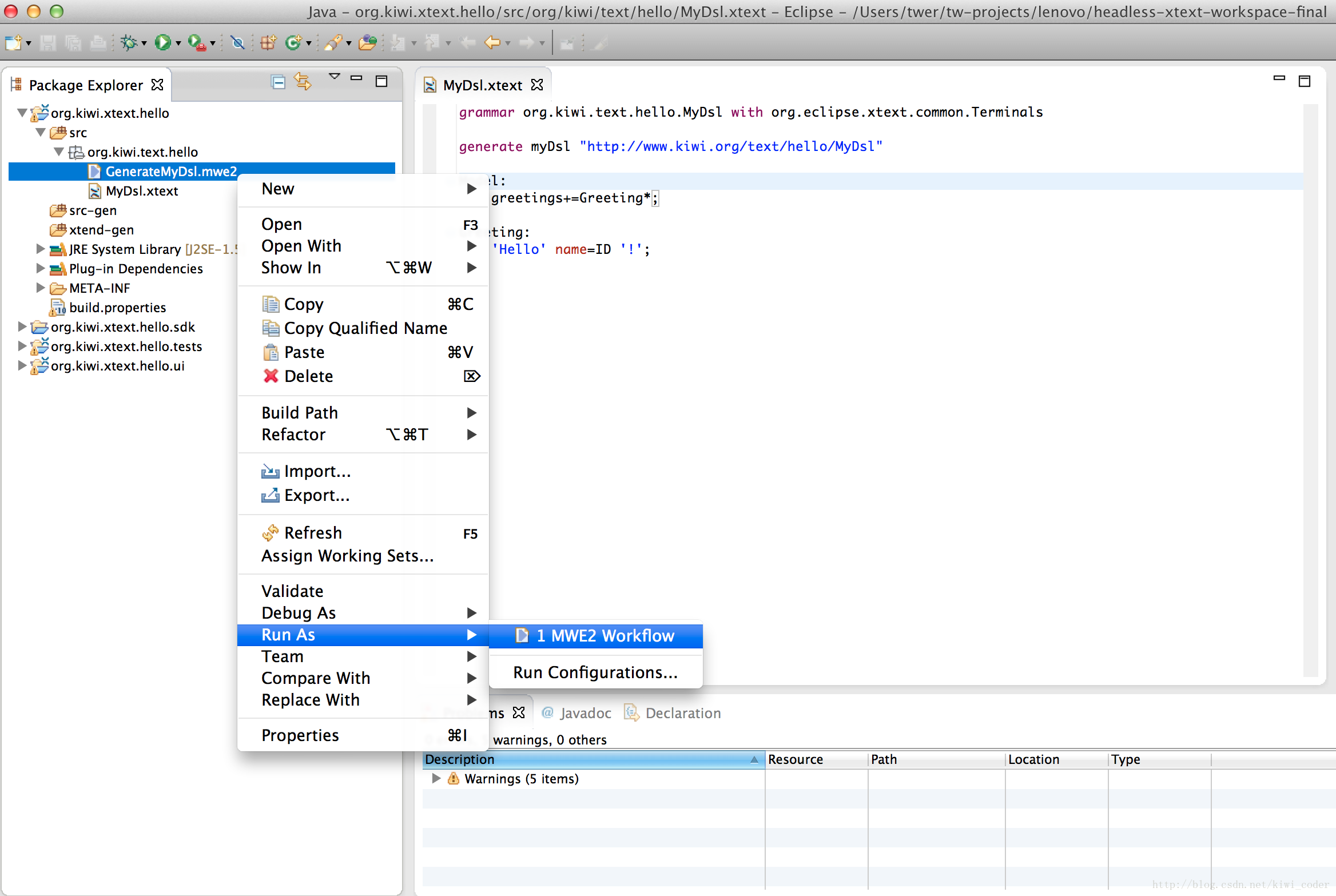
Task: Select the src-gen folder
Action: click(93, 210)
